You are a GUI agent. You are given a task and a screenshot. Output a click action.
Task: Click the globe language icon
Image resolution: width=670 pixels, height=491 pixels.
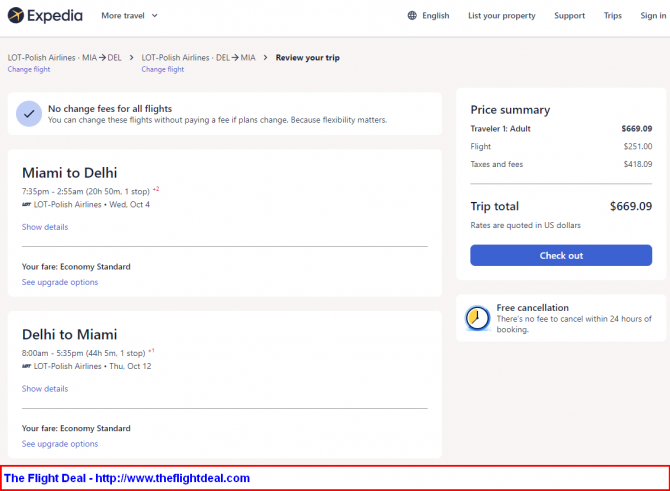pyautogui.click(x=412, y=16)
